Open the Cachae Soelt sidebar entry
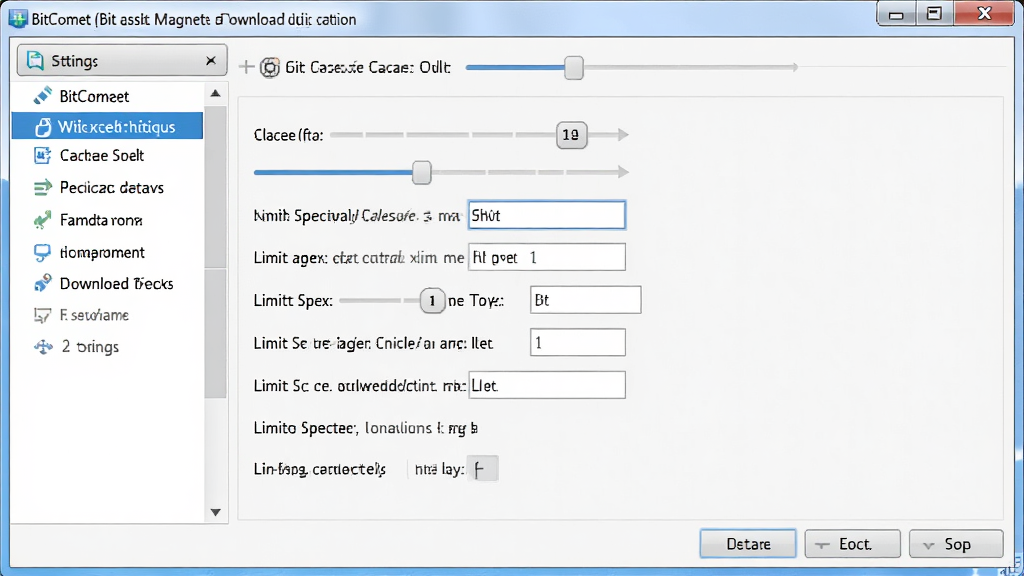Screen dimensions: 1024x576 107,155
